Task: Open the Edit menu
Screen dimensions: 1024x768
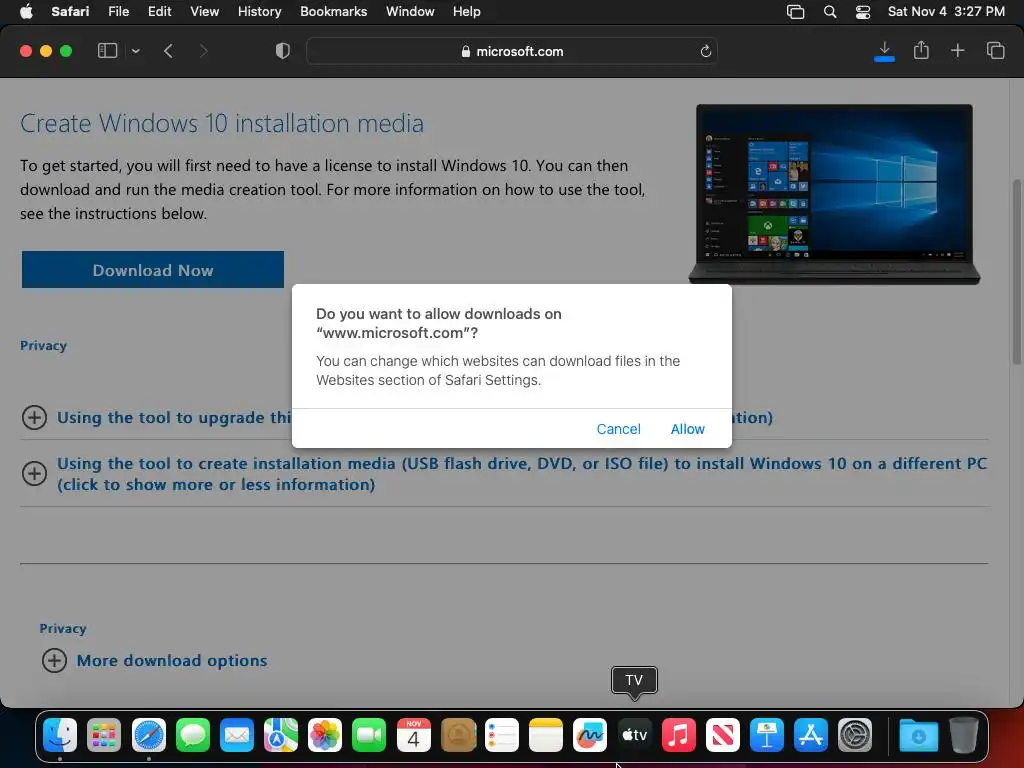Action: [159, 11]
